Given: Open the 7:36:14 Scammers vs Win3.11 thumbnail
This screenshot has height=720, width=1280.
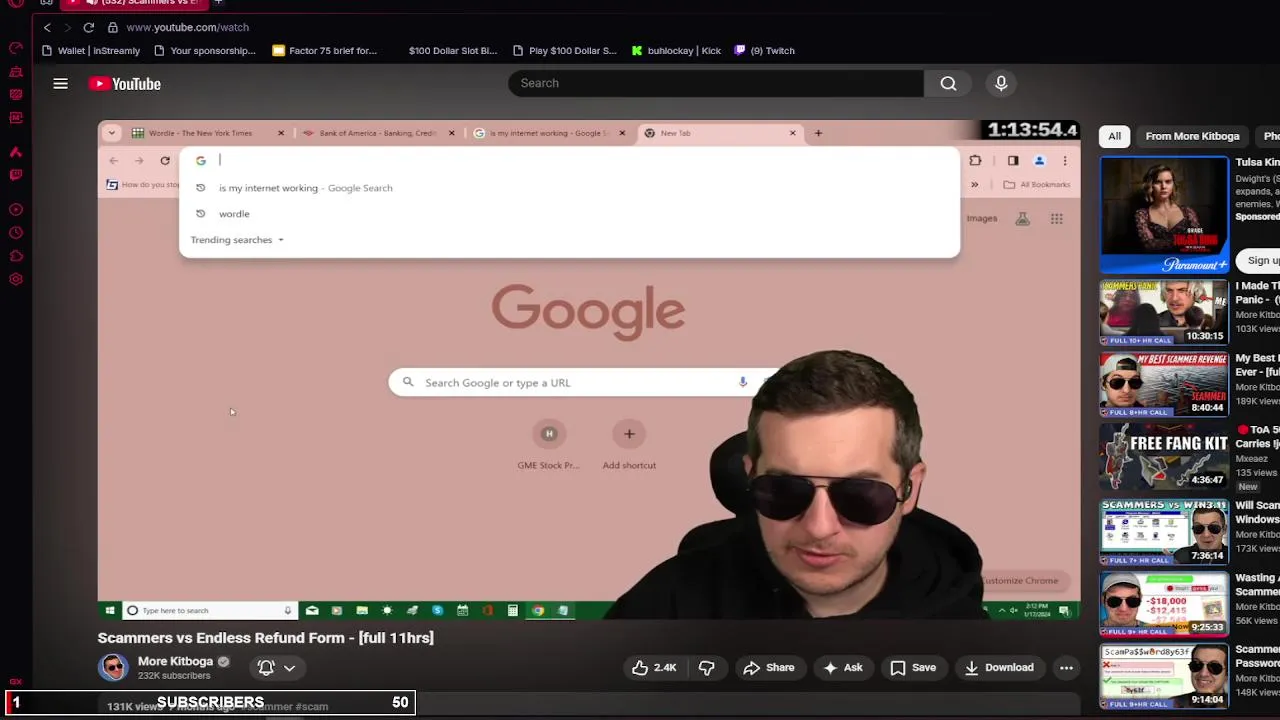Looking at the screenshot, I should click(x=1164, y=531).
